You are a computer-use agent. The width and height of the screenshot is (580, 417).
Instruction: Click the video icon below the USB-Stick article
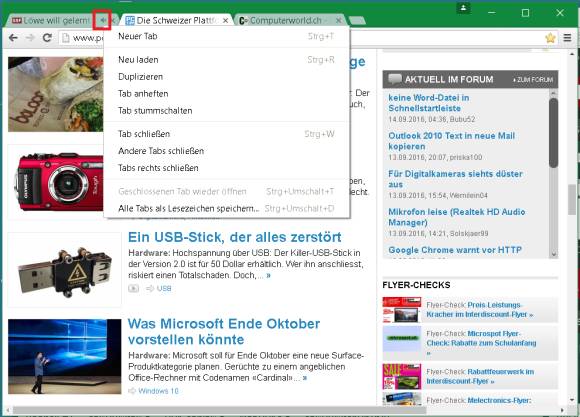point(134,288)
